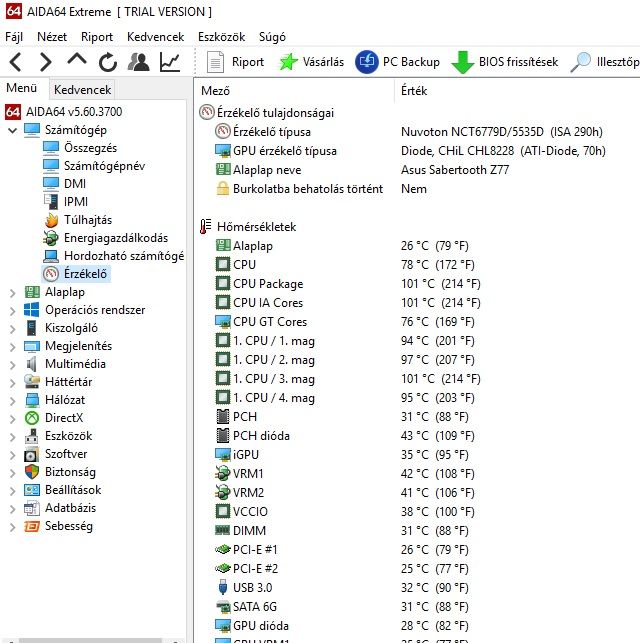Open the Eszközök menu

point(221,37)
